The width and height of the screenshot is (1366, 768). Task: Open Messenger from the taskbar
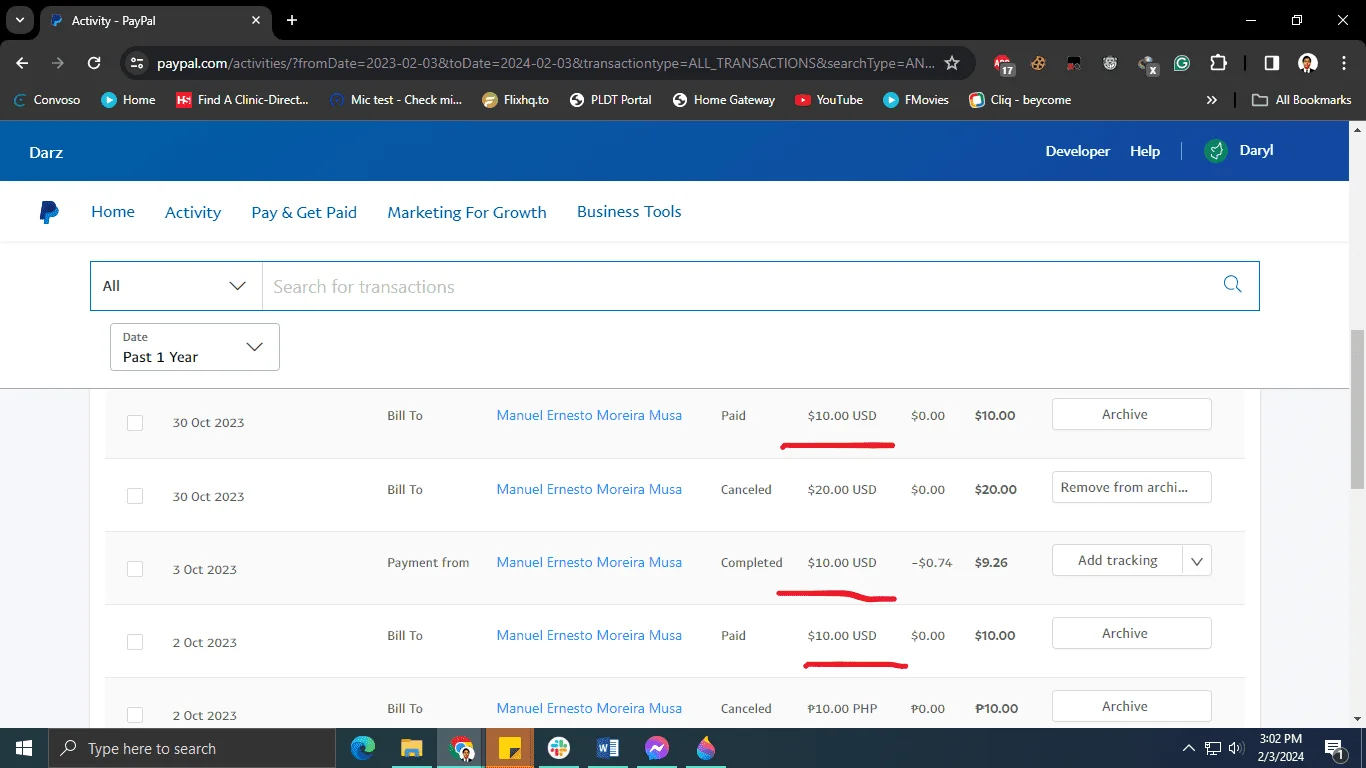(656, 748)
